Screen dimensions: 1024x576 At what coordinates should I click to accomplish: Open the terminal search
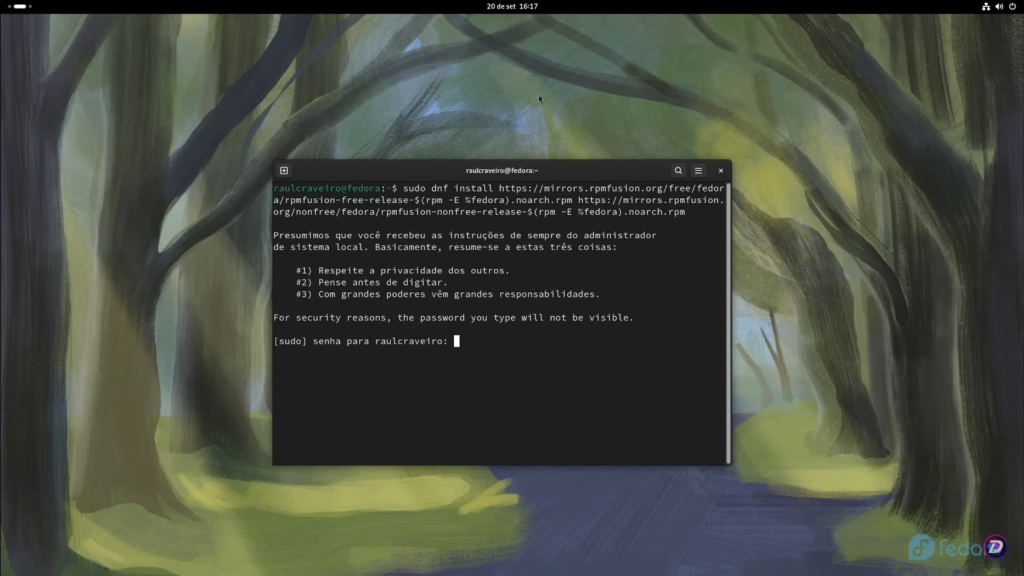tap(678, 170)
